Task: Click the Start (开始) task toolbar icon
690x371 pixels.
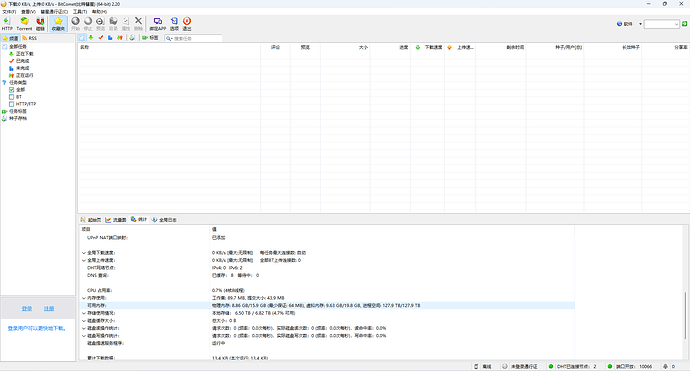Action: pyautogui.click(x=76, y=24)
